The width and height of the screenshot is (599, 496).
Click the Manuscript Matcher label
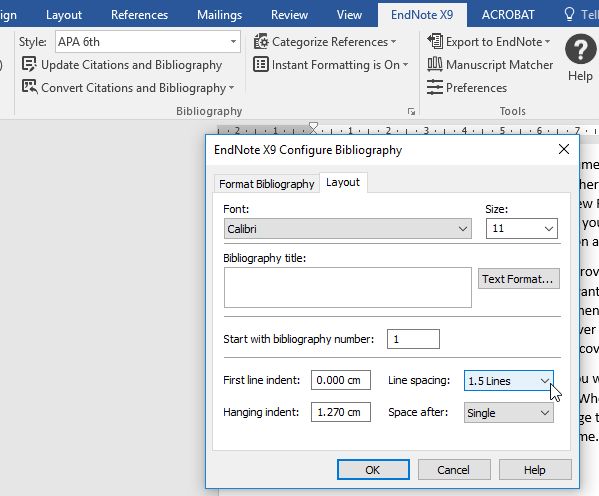click(499, 65)
